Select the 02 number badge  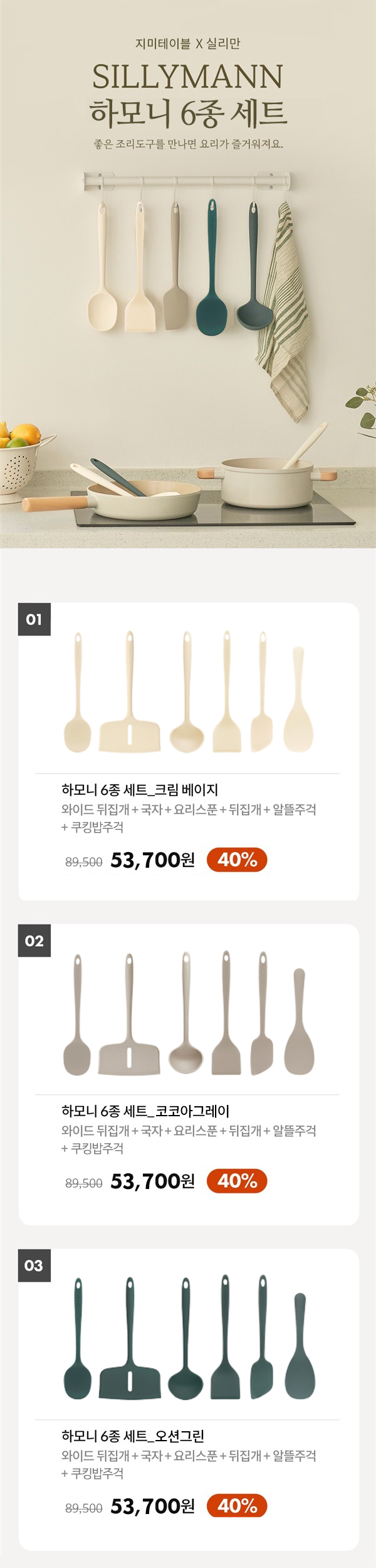point(34,941)
